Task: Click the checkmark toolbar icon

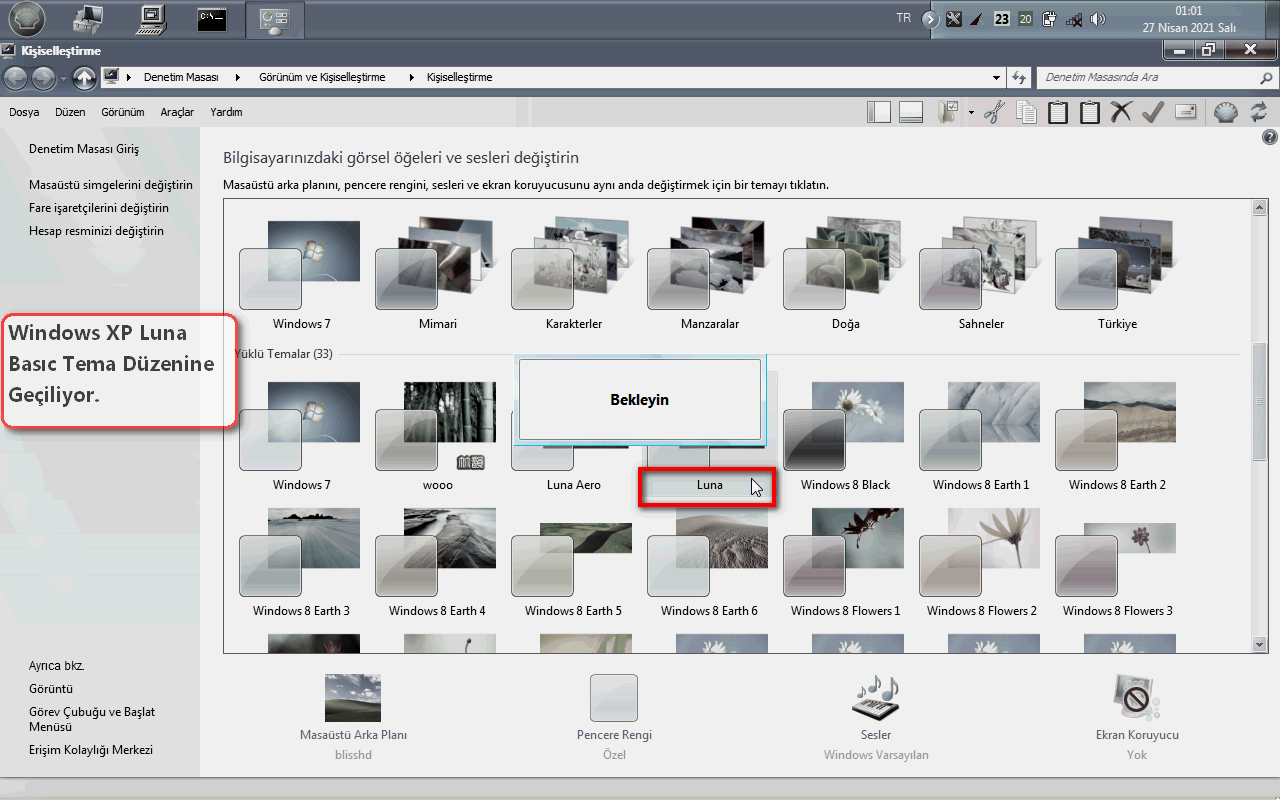Action: [1153, 112]
